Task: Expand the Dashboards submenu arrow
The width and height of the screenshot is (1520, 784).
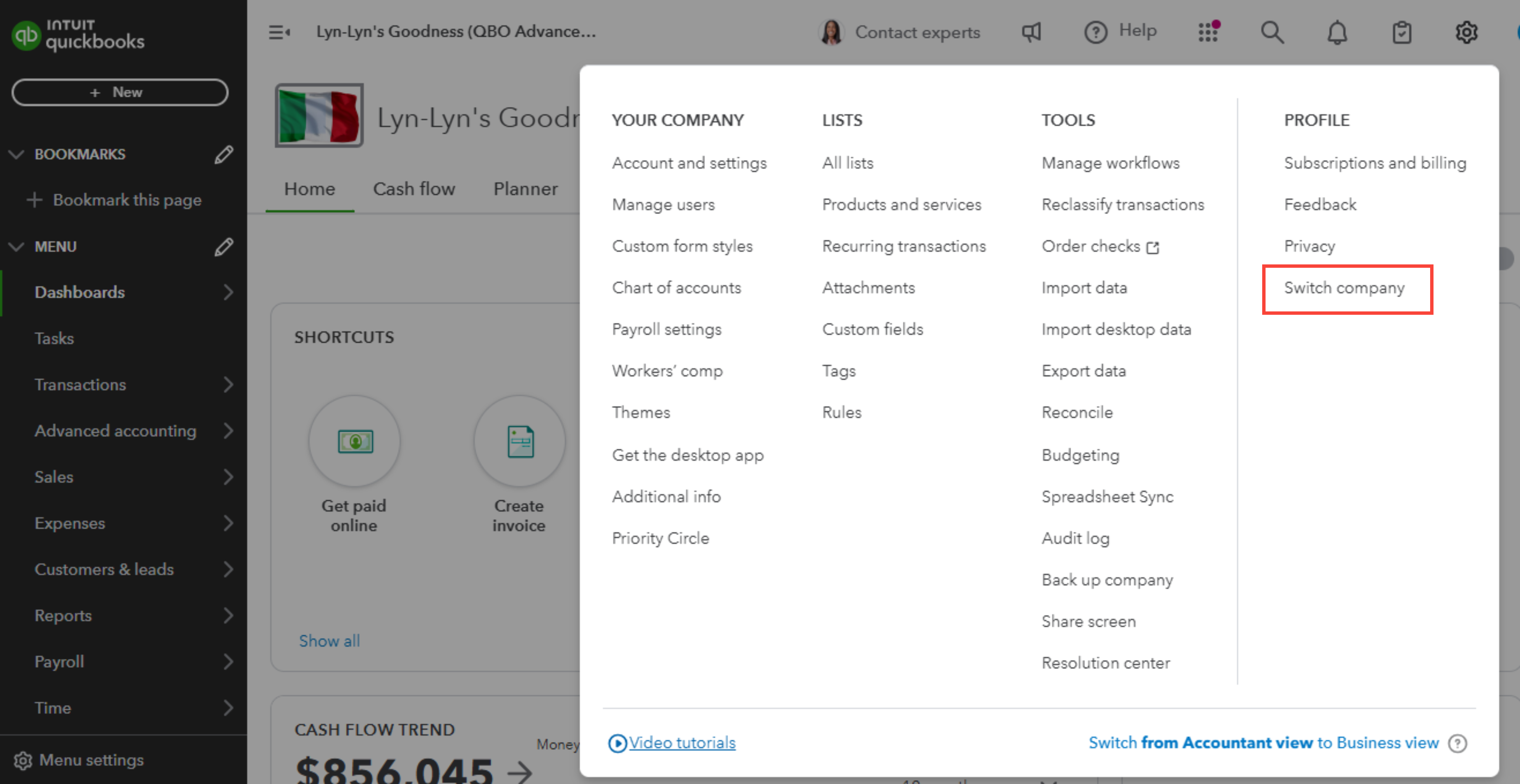Action: point(229,293)
